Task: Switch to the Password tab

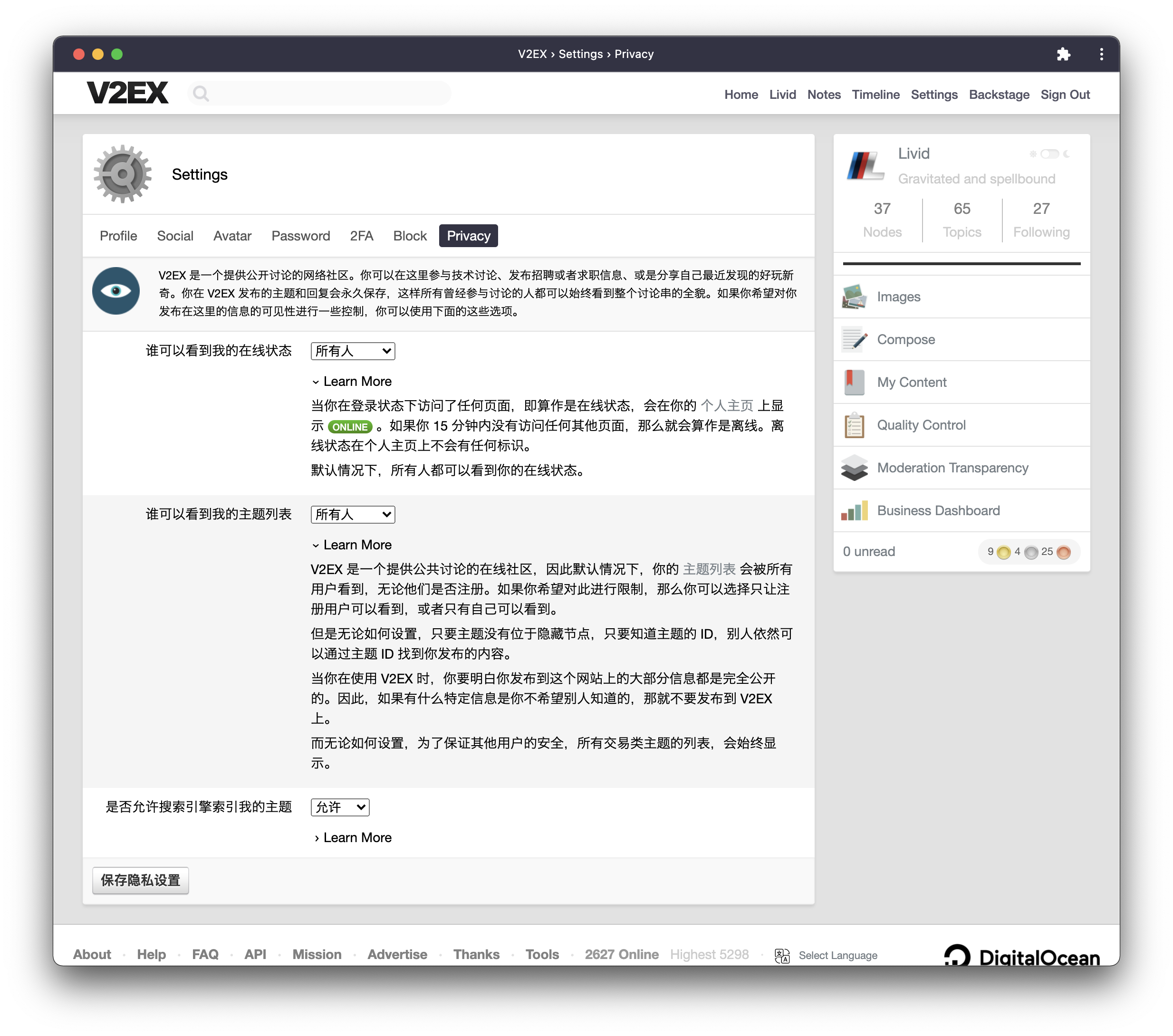Action: point(300,236)
